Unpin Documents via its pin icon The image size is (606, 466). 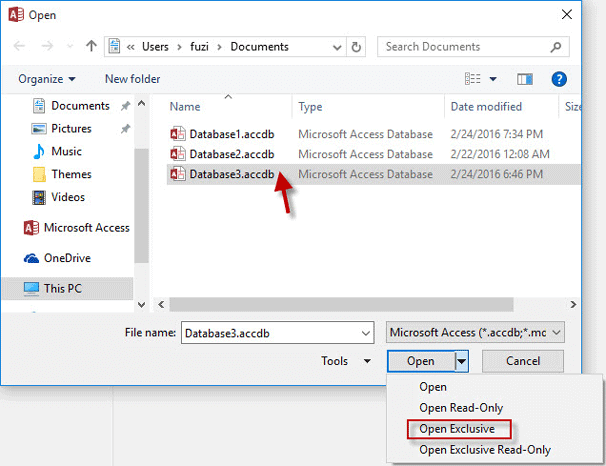click(125, 106)
